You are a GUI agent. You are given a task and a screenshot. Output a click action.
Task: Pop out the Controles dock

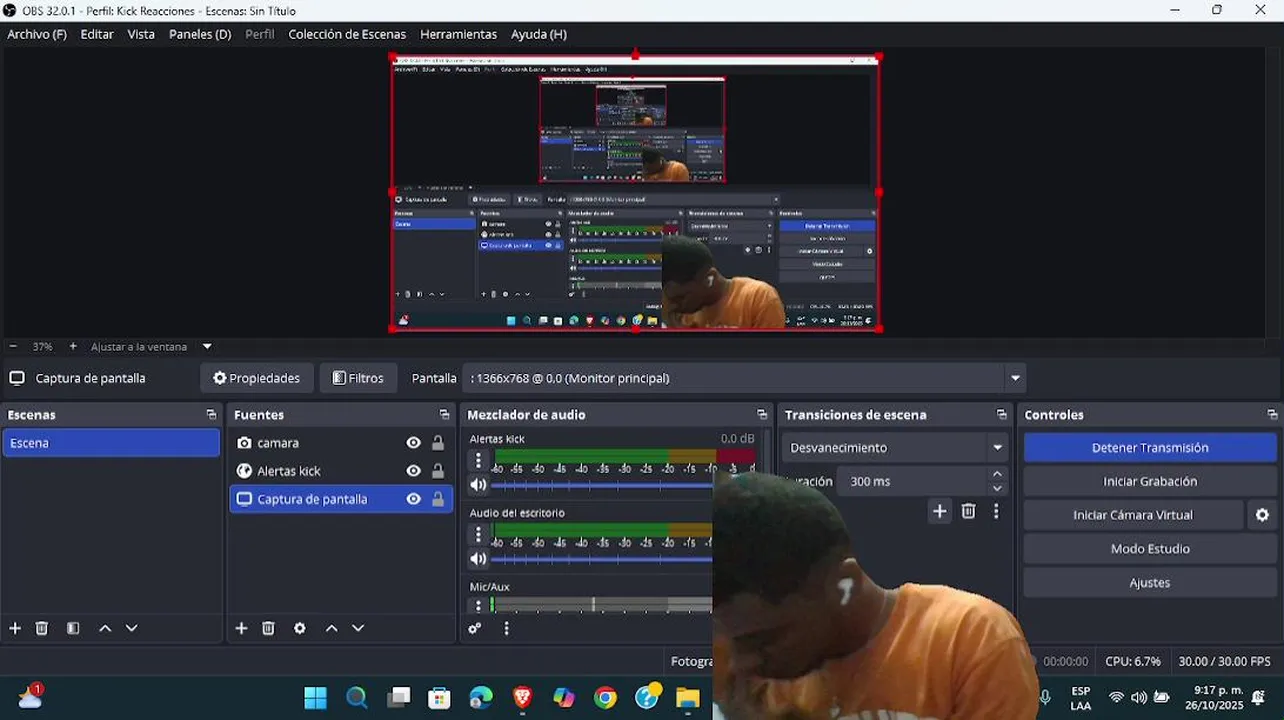1272,414
